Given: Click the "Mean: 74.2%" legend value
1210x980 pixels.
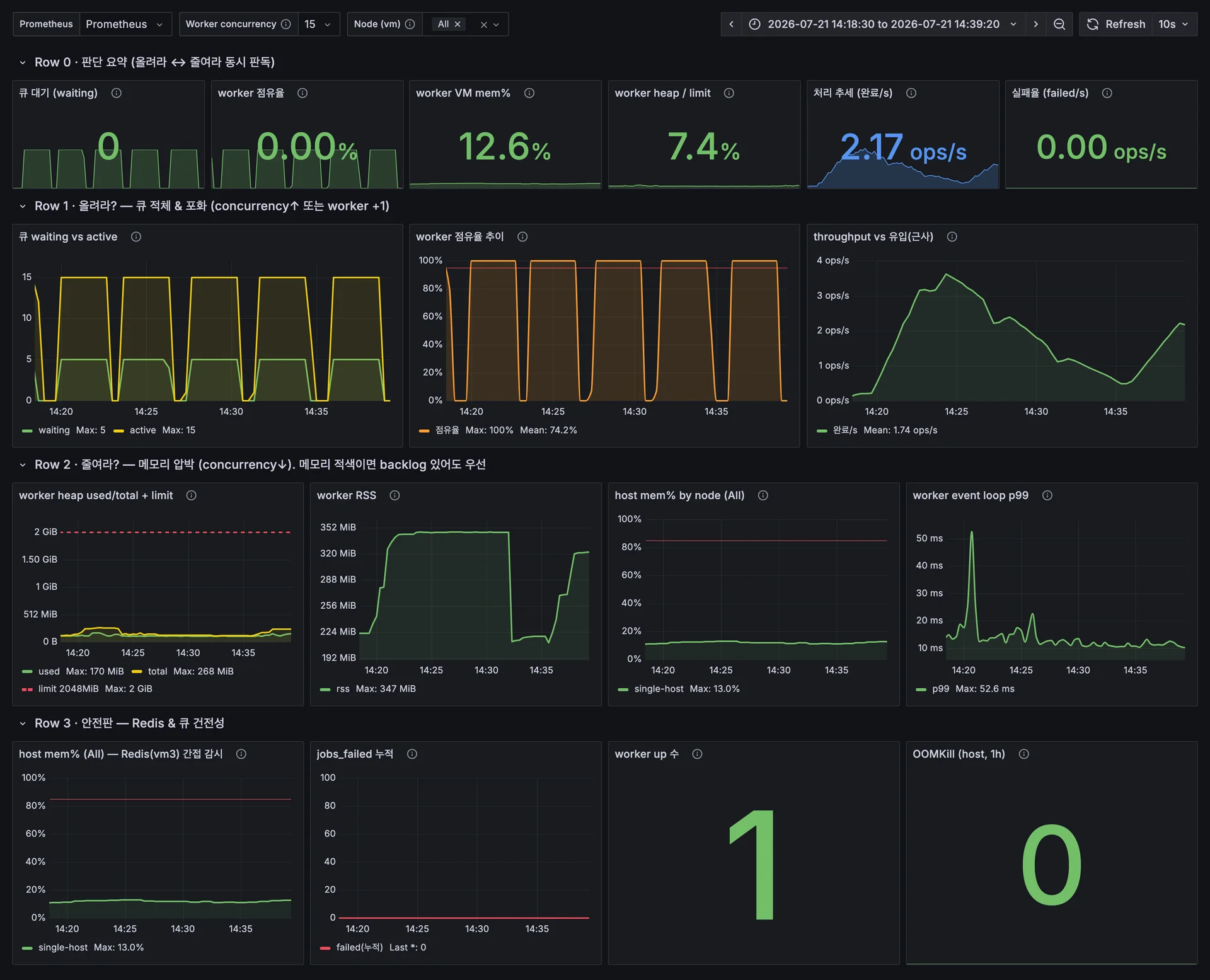Looking at the screenshot, I should point(548,430).
